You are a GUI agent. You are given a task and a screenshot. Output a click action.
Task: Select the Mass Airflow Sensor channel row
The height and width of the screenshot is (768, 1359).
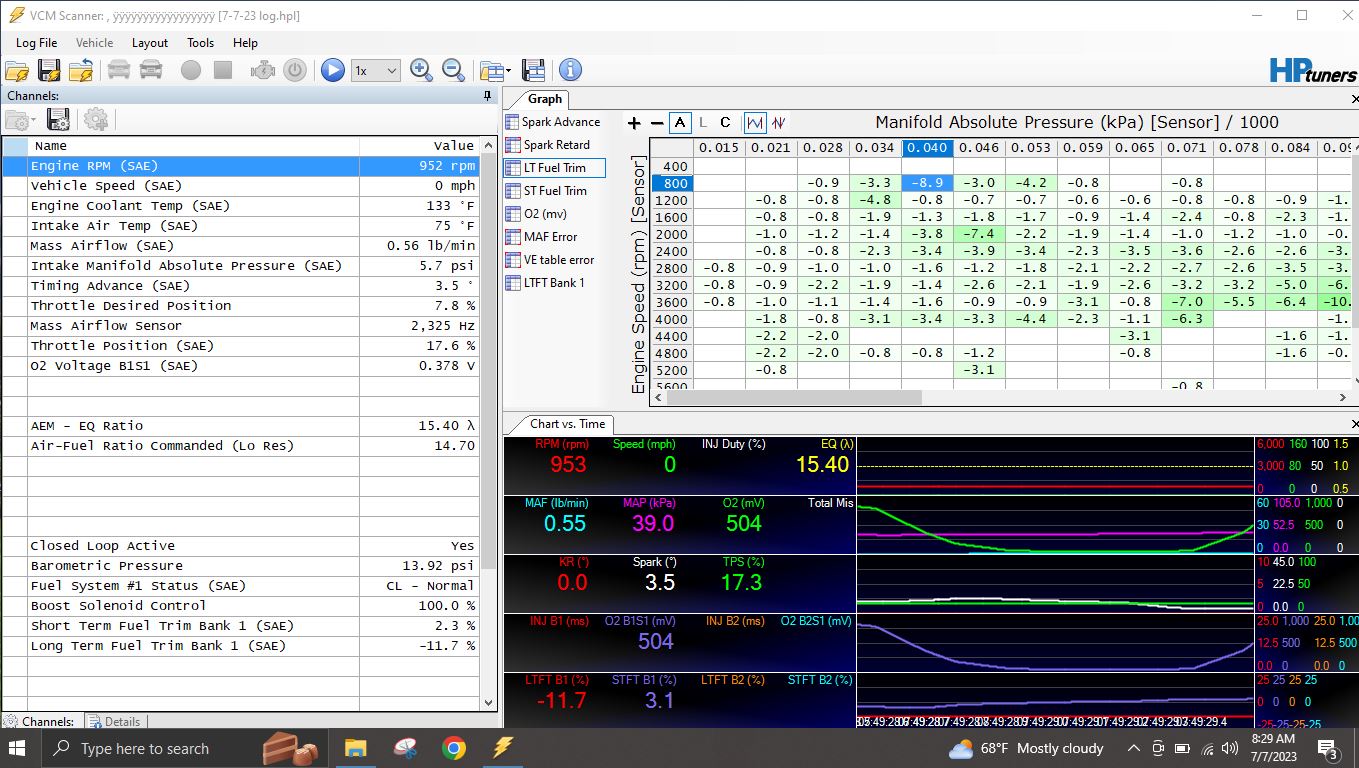pyautogui.click(x=240, y=326)
